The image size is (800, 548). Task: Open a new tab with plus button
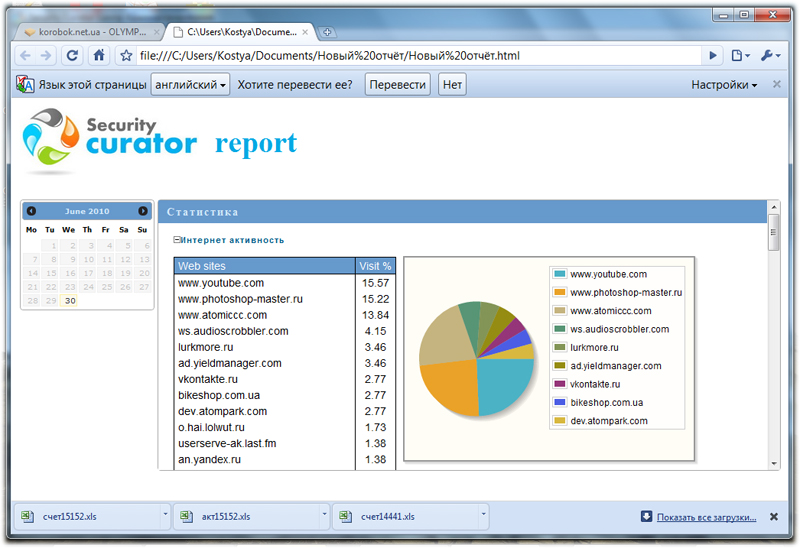tap(327, 32)
